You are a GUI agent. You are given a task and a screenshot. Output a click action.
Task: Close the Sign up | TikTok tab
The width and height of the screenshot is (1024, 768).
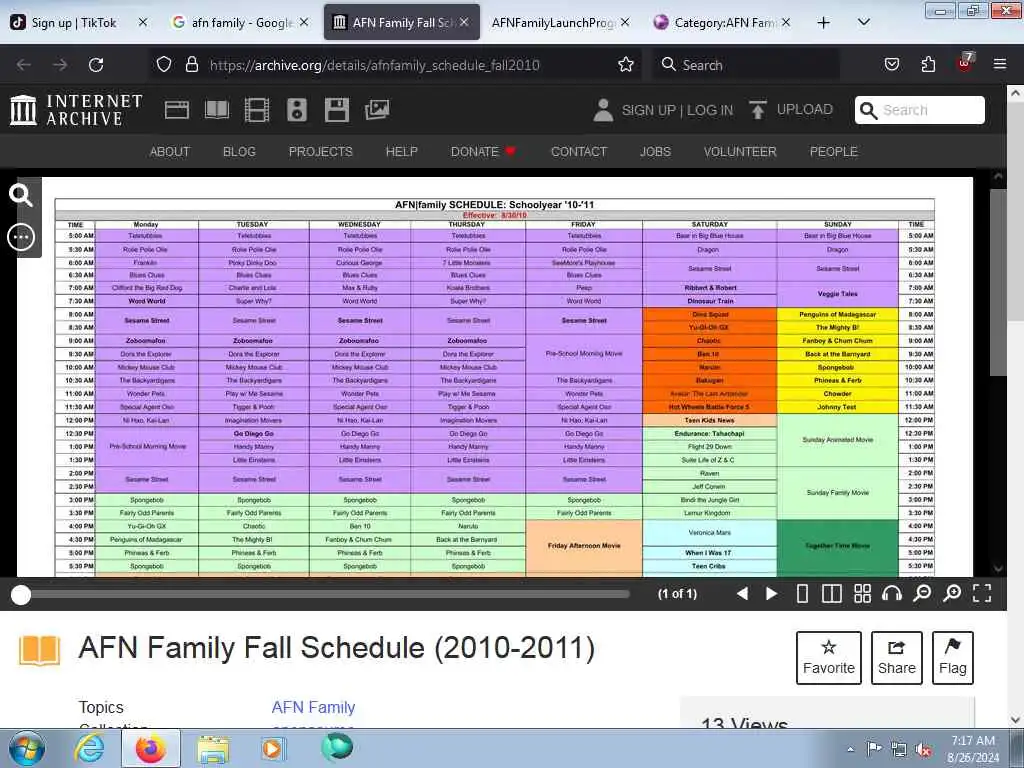[x=143, y=23]
